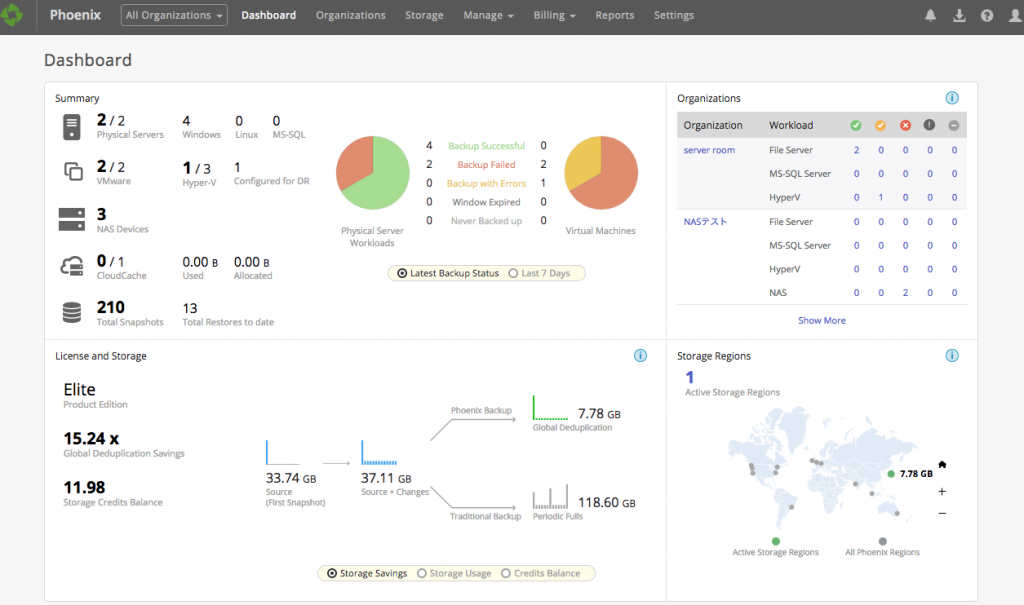Click server room HyperV warning count 1
1024x605 pixels.
coord(881,197)
